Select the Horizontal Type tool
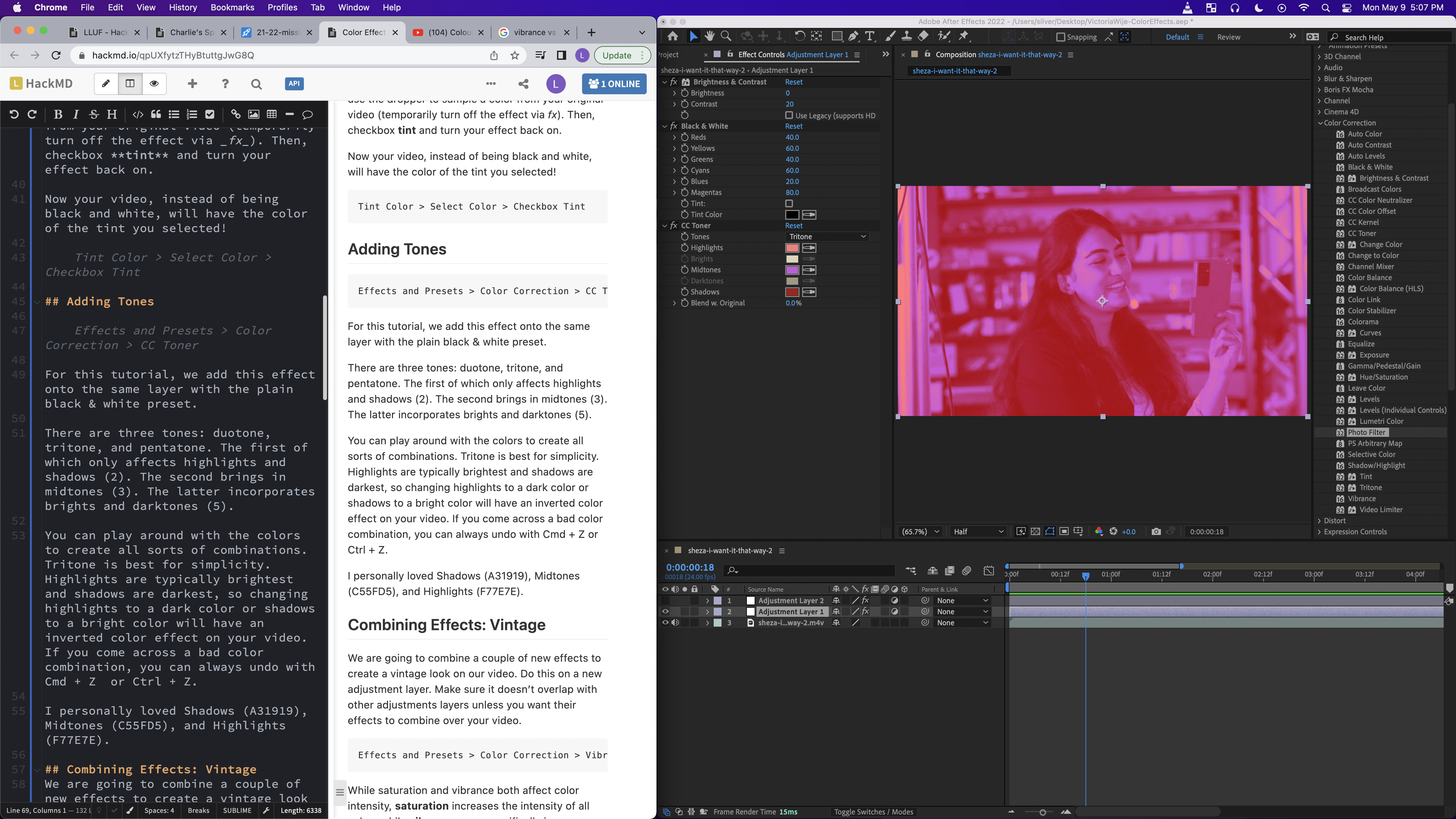The image size is (1456, 819). click(869, 37)
